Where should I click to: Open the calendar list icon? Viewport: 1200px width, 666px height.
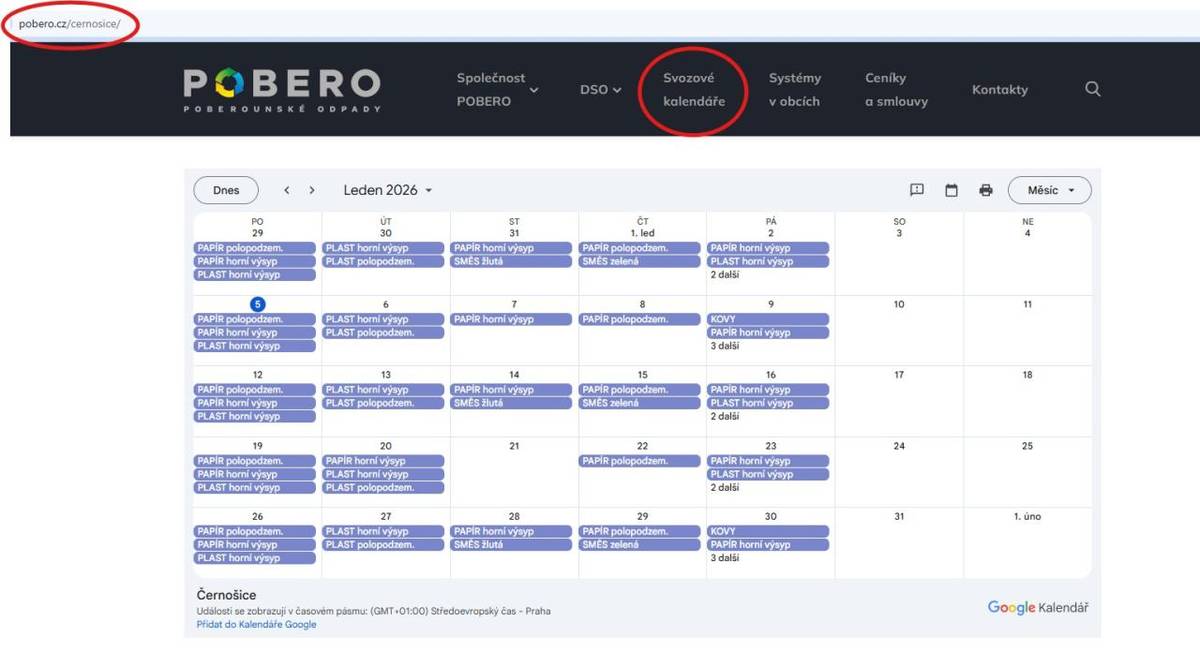tap(952, 190)
